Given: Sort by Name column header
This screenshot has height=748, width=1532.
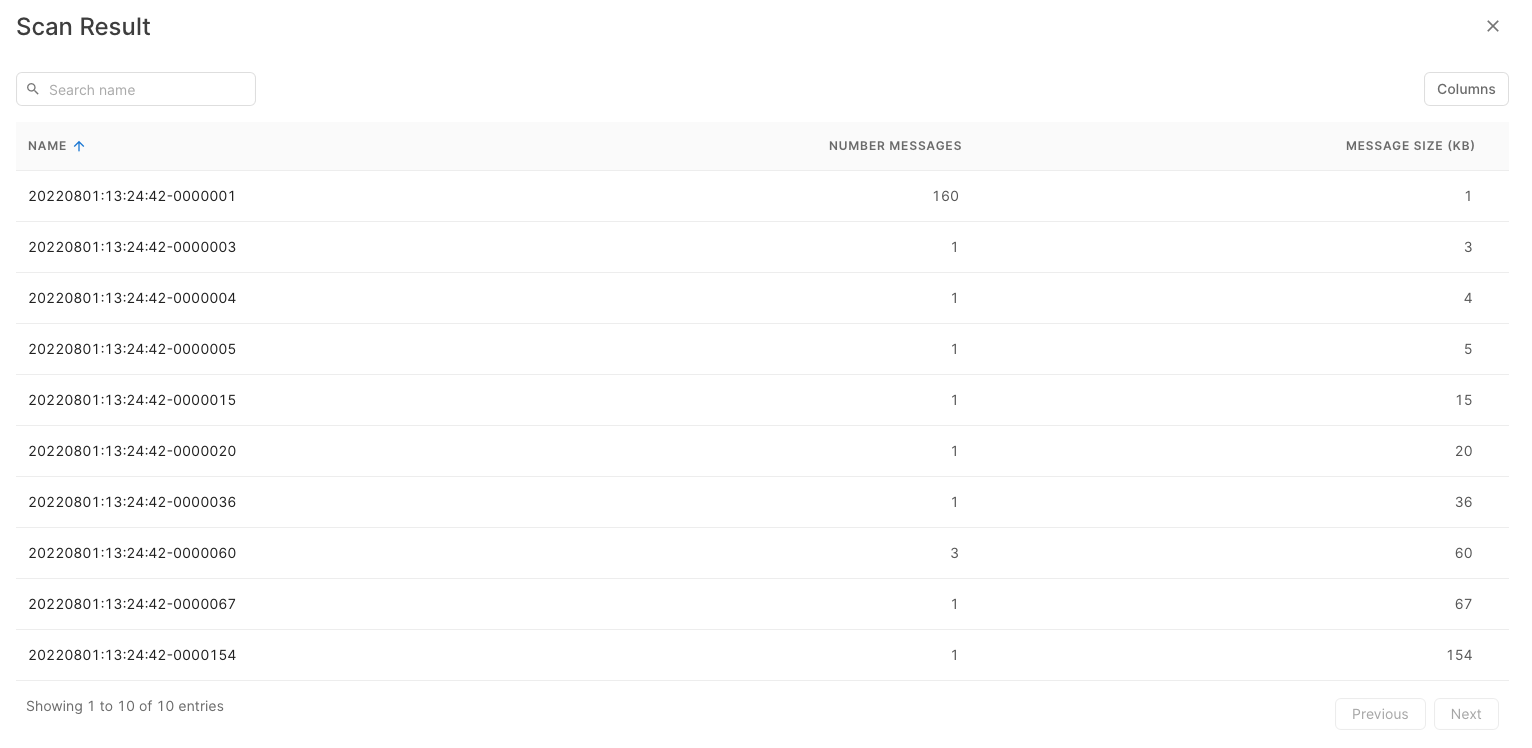Looking at the screenshot, I should (47, 146).
